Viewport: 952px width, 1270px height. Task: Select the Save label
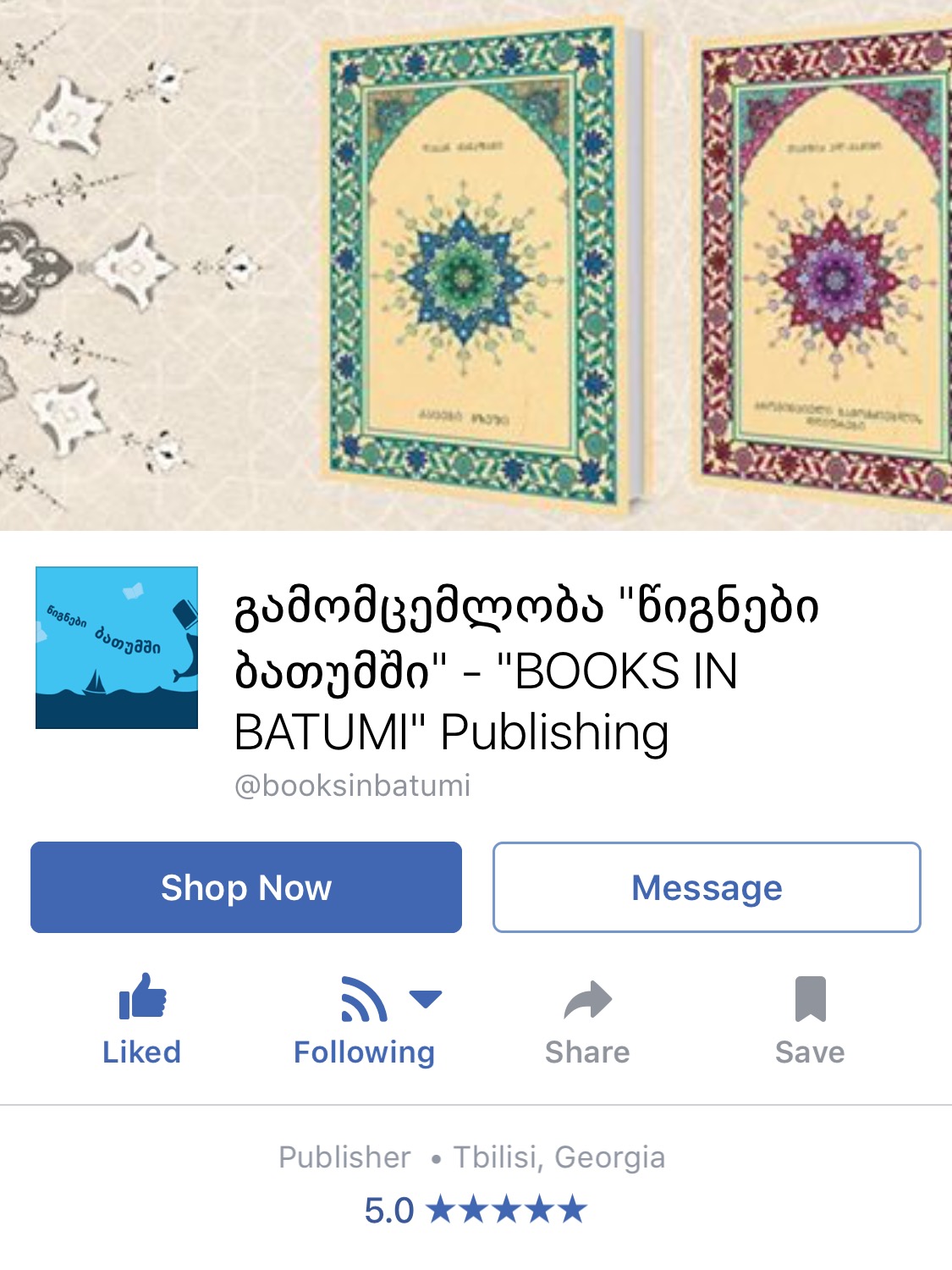pos(810,1052)
